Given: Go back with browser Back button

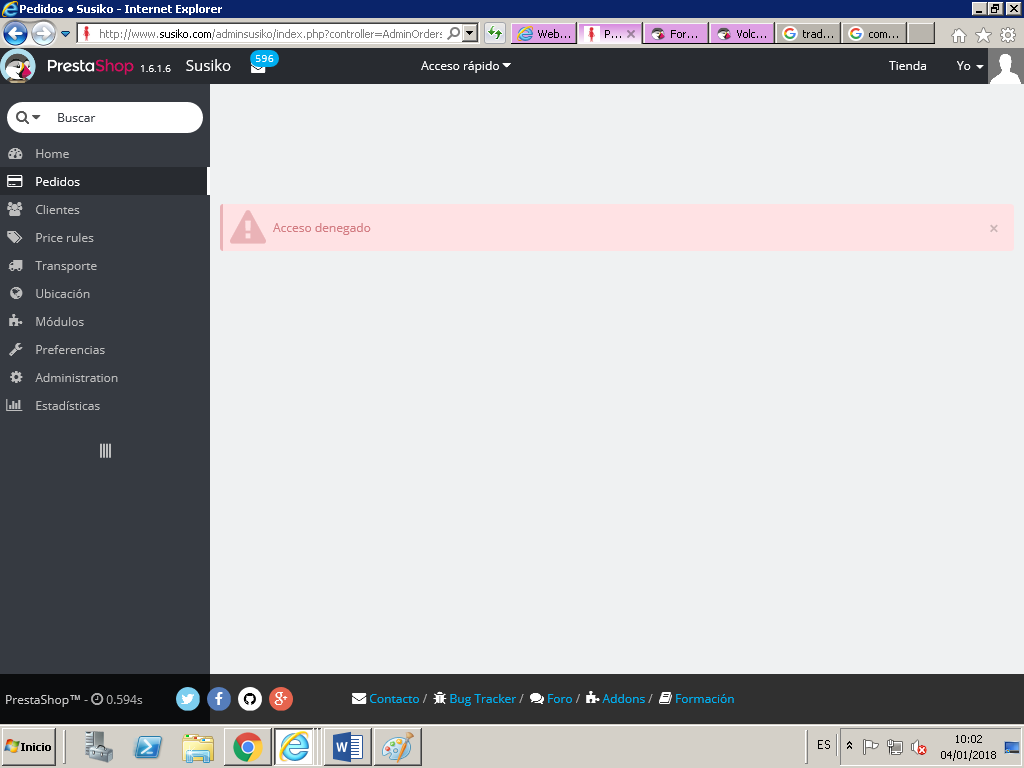Looking at the screenshot, I should 16,33.
